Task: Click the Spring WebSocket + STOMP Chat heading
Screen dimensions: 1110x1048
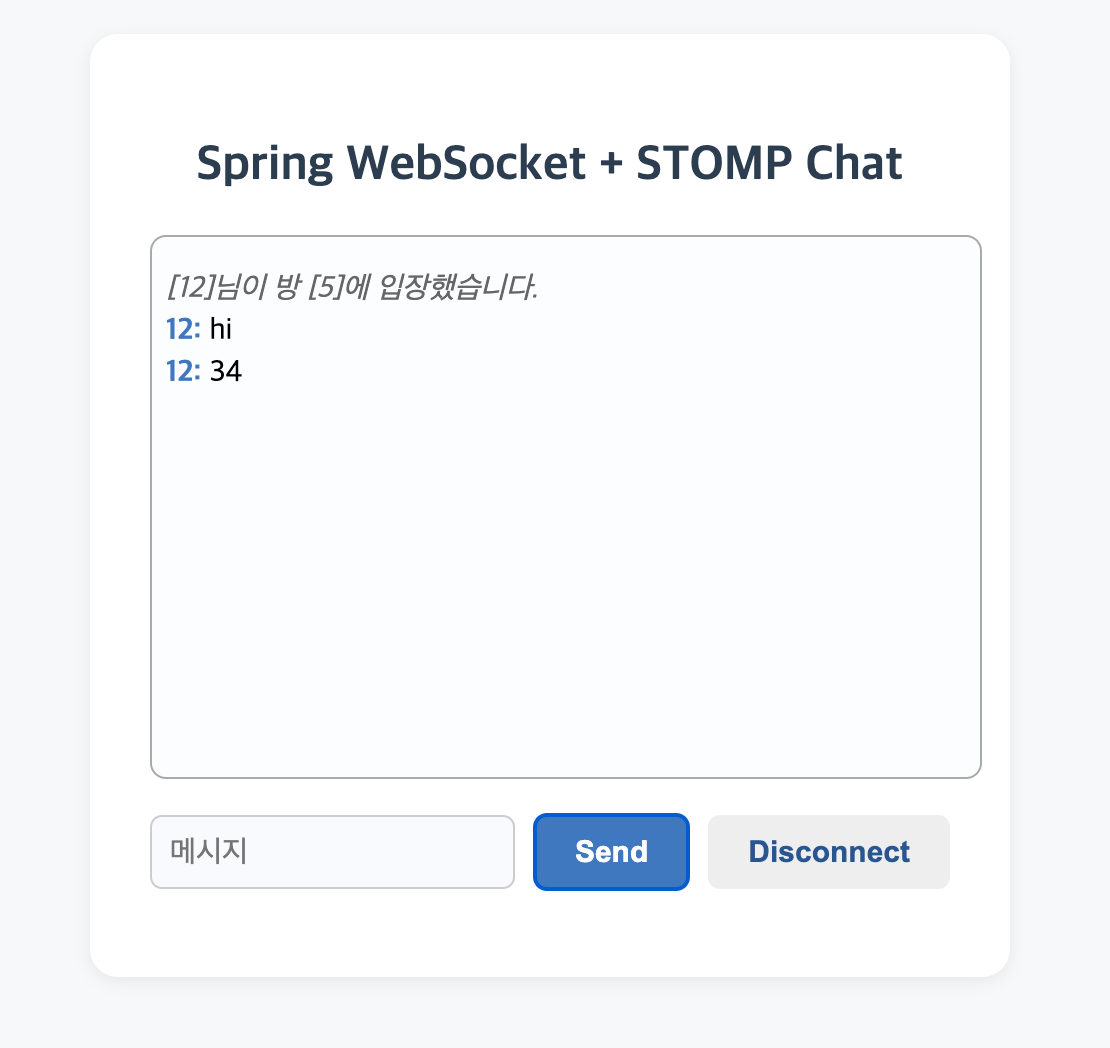Action: pos(549,163)
